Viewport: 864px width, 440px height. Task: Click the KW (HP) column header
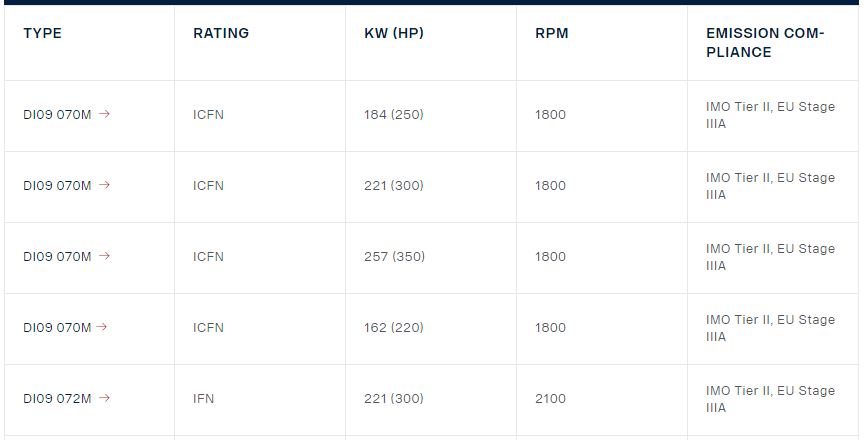394,33
